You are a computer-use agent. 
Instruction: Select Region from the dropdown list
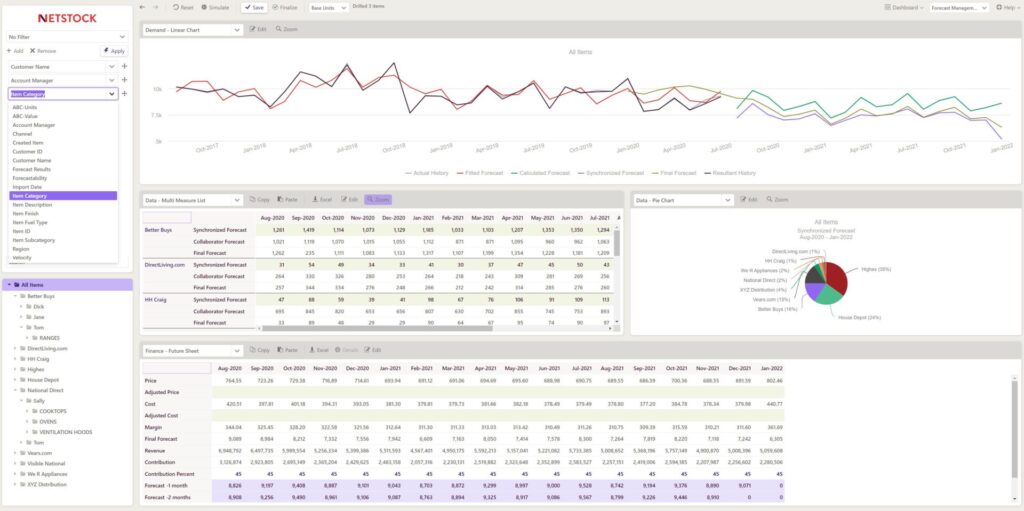pos(21,249)
